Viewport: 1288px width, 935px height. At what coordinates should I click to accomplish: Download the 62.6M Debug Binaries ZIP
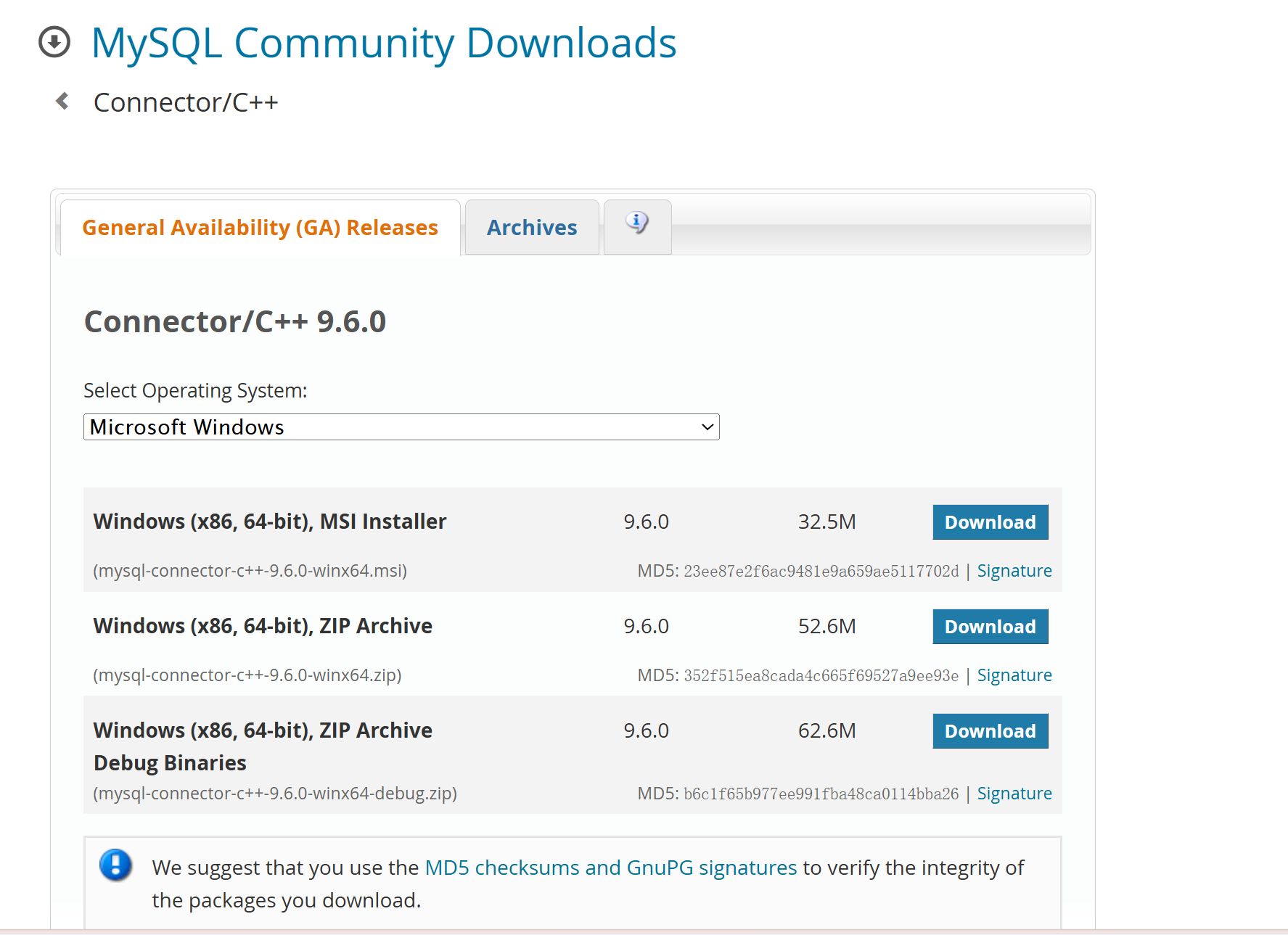990,731
